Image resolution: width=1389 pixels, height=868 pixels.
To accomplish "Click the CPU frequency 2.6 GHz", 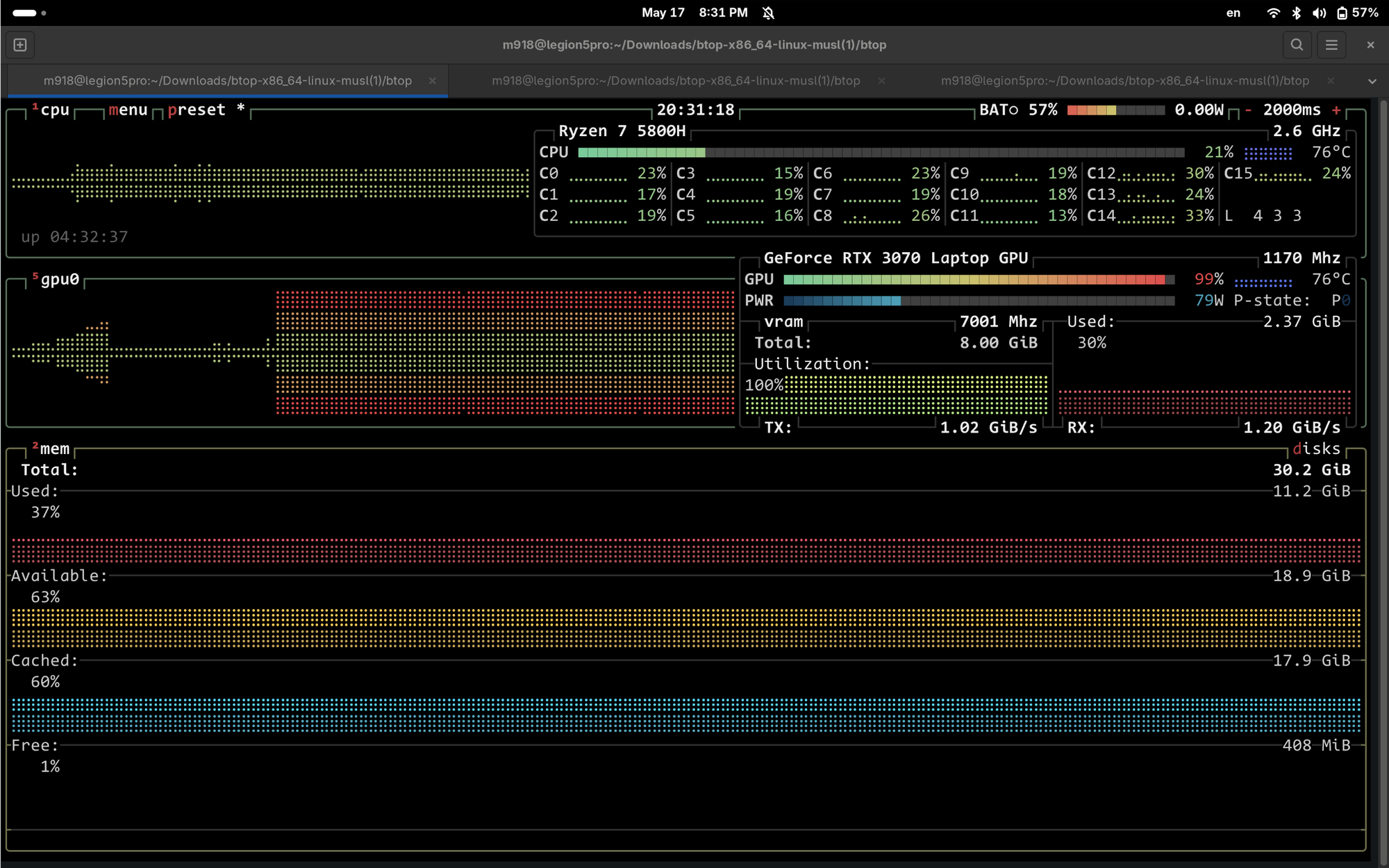I will tap(1306, 131).
